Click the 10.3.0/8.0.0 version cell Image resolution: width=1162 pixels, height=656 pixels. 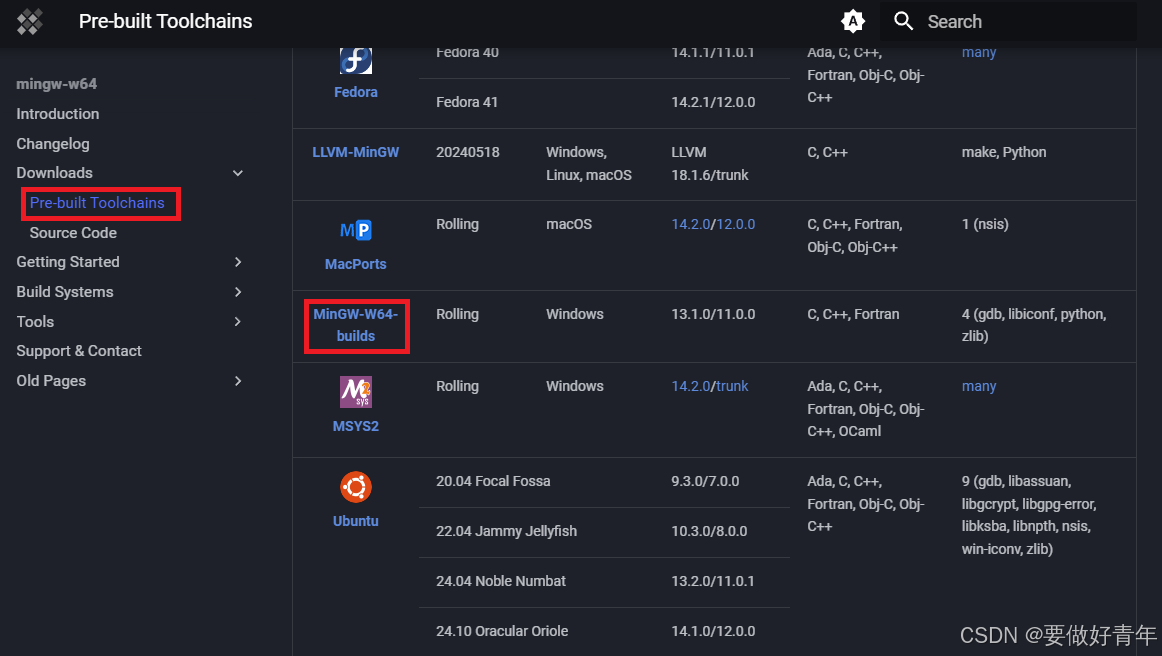[x=709, y=531]
